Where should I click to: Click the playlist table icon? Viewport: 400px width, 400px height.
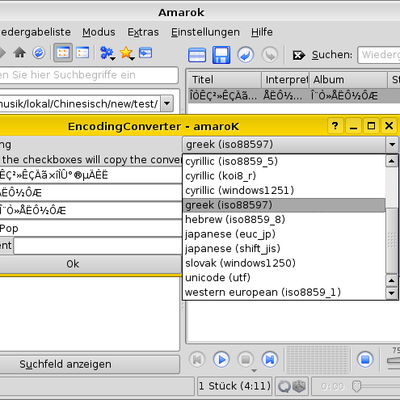[197, 55]
